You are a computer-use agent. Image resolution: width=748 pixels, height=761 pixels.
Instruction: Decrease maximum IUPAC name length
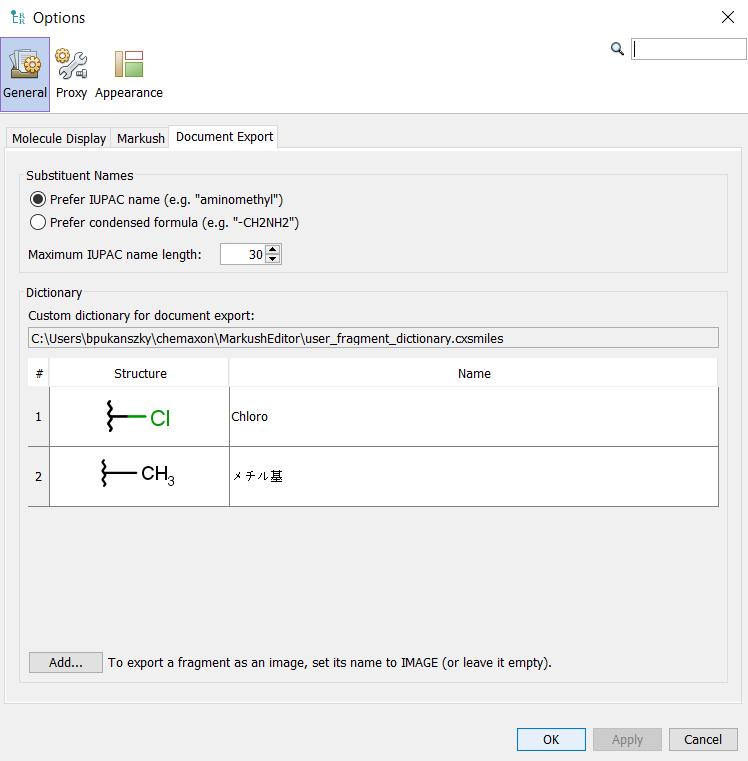[x=273, y=259]
